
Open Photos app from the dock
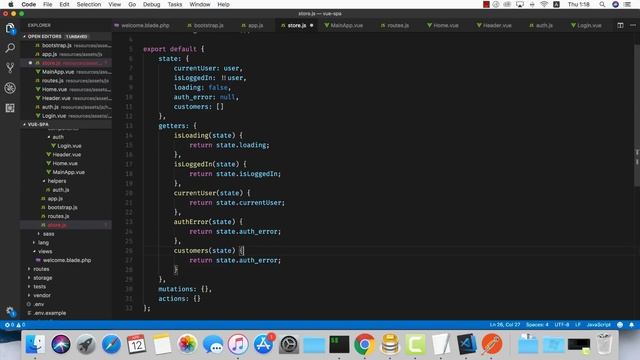(187, 344)
